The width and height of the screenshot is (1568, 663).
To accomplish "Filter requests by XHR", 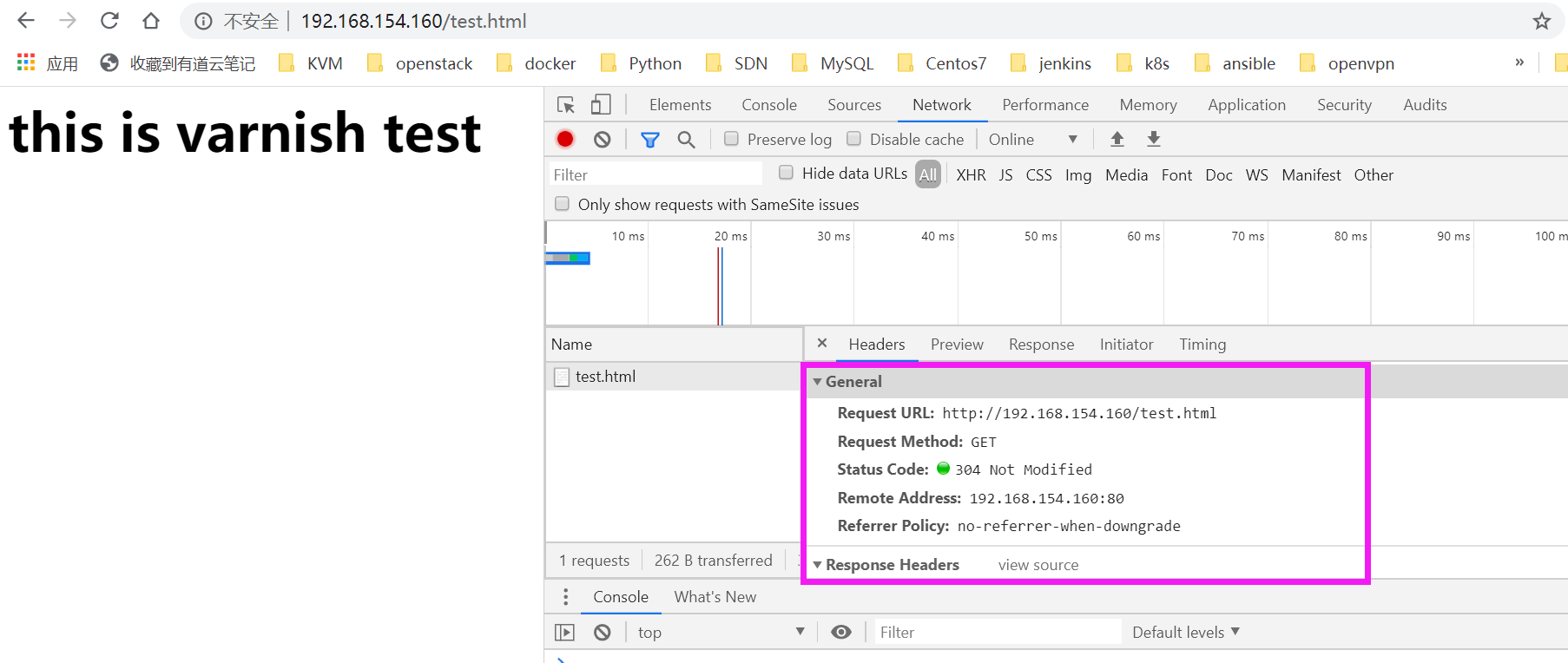I will [971, 175].
